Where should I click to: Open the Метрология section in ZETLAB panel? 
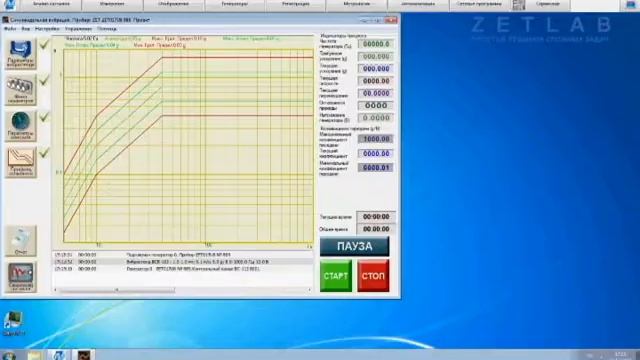coord(357,4)
